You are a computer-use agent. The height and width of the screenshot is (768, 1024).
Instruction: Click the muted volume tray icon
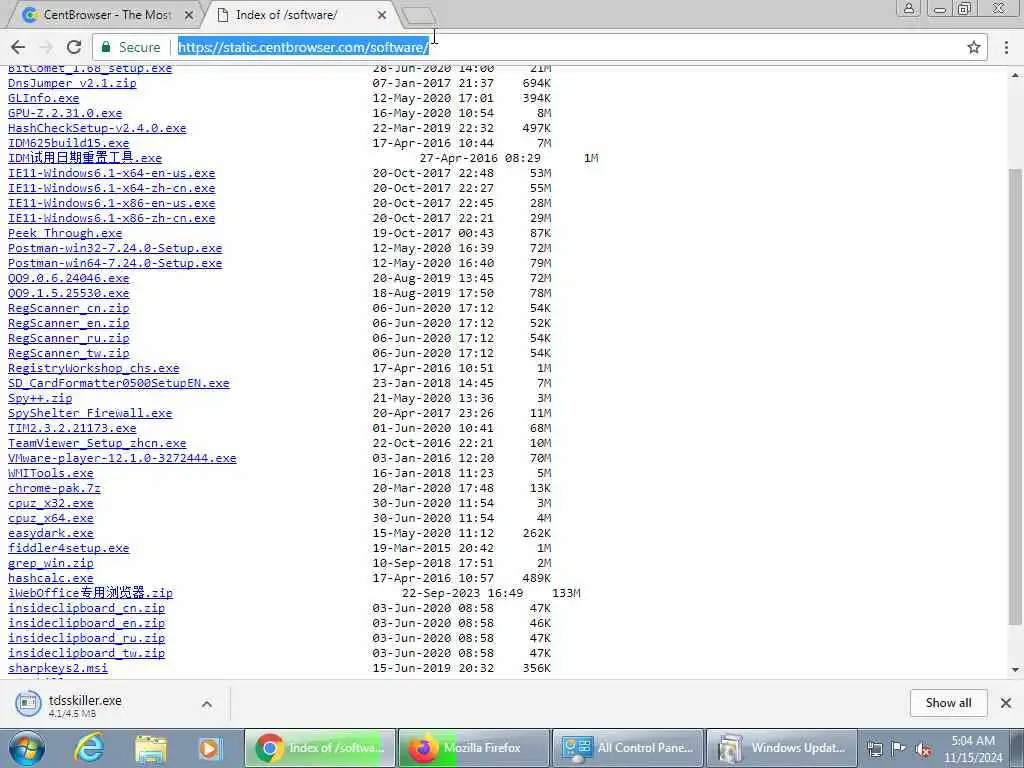(923, 749)
